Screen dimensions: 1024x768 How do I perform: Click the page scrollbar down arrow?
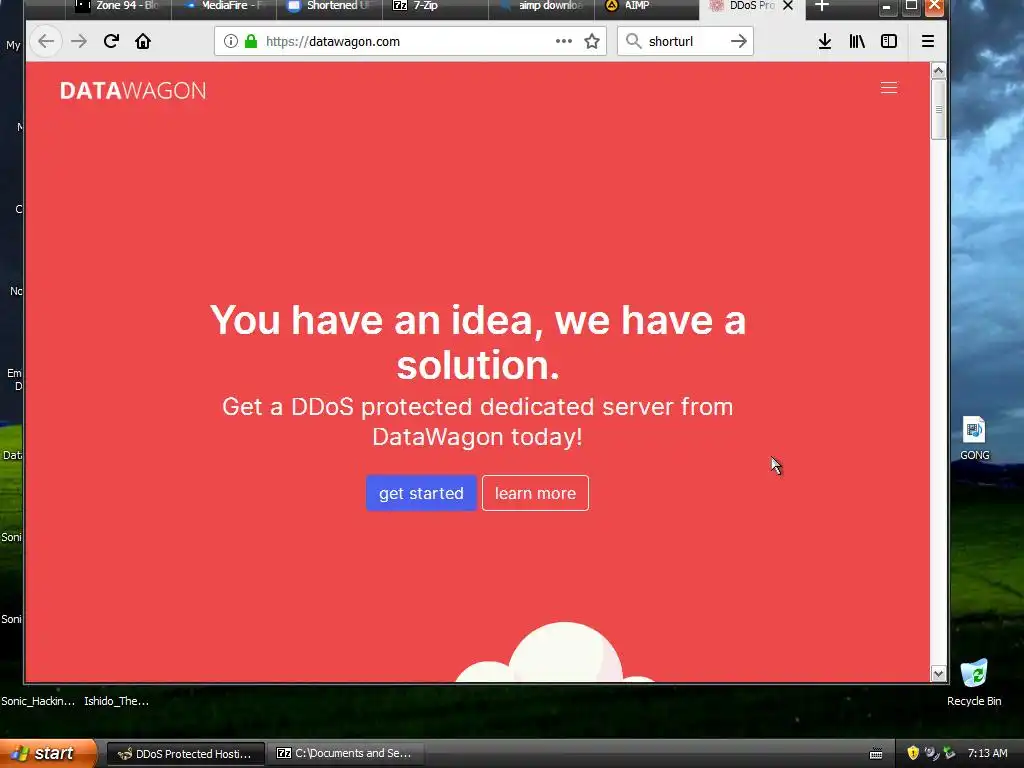(938, 674)
